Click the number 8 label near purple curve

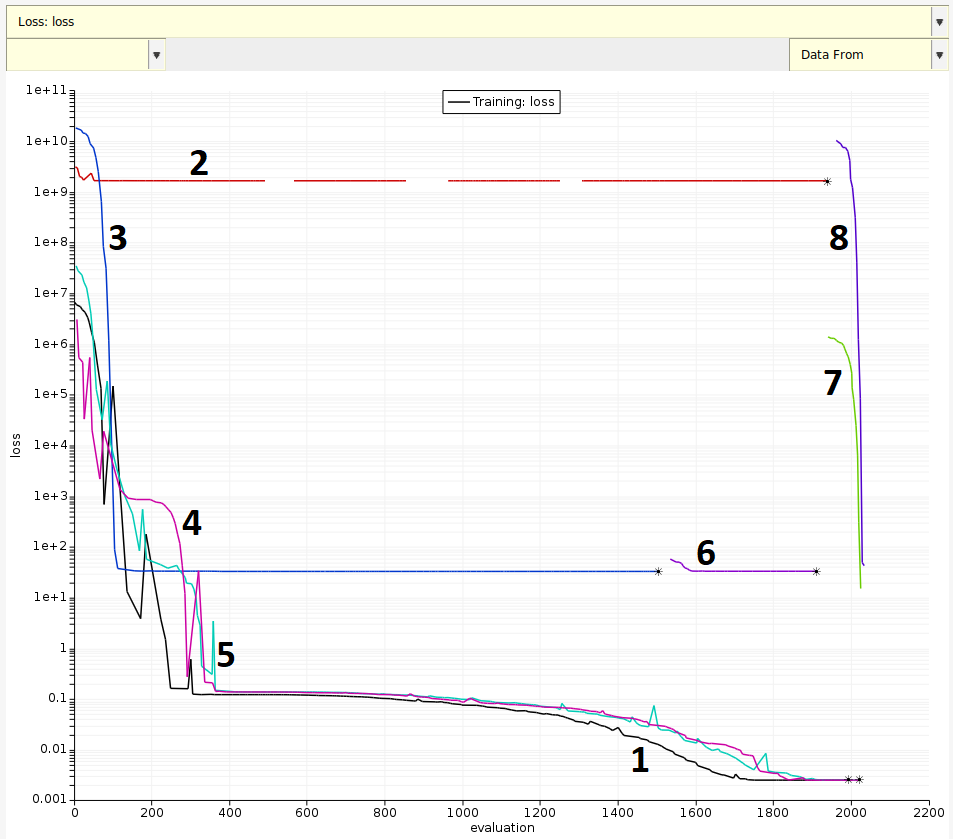coord(838,238)
